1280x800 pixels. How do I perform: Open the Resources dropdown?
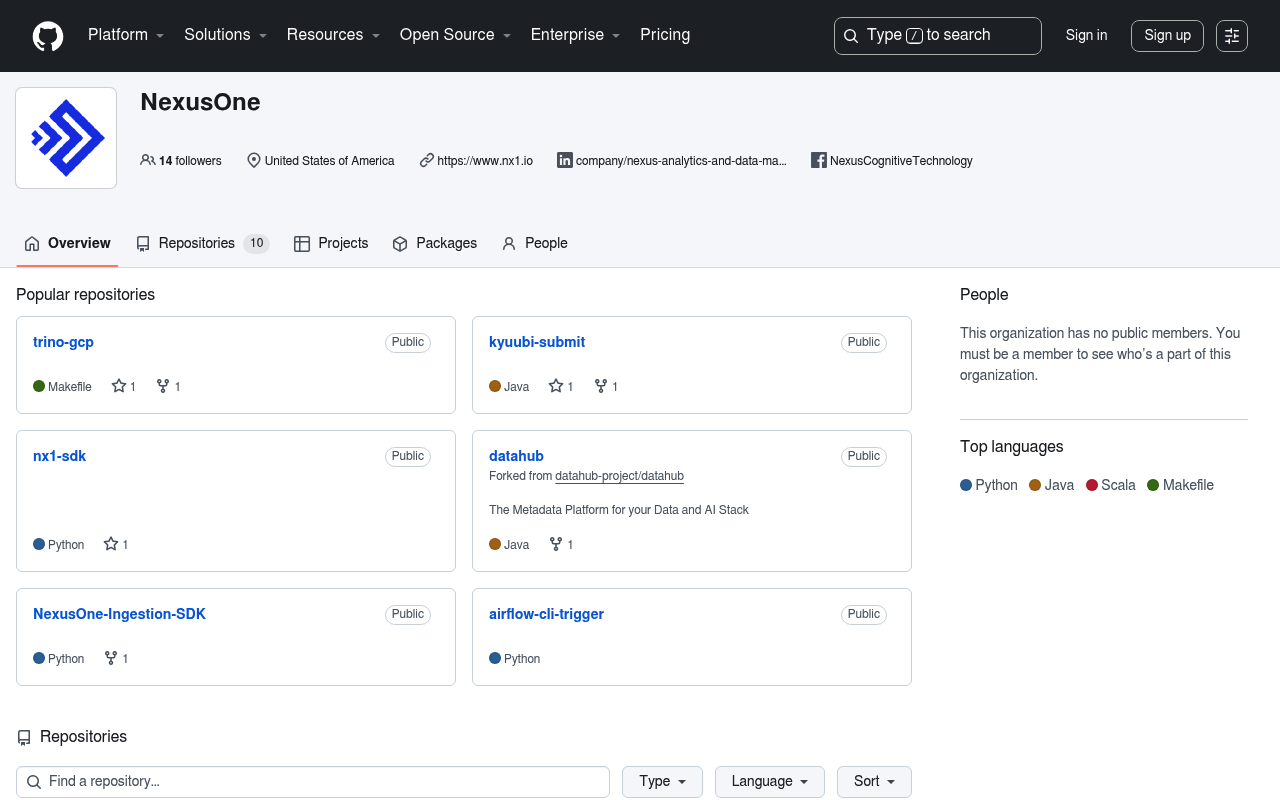[334, 35]
